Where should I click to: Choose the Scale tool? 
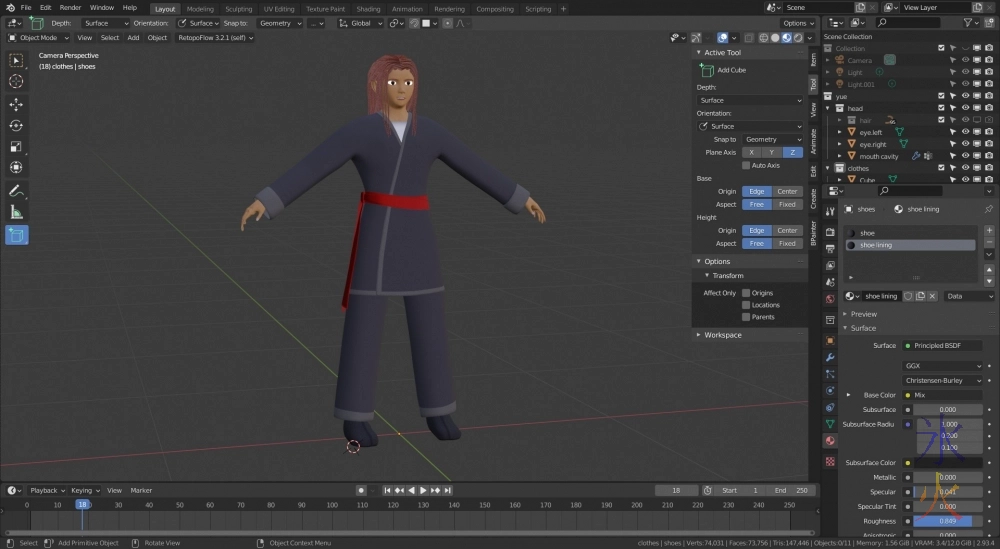tap(16, 146)
